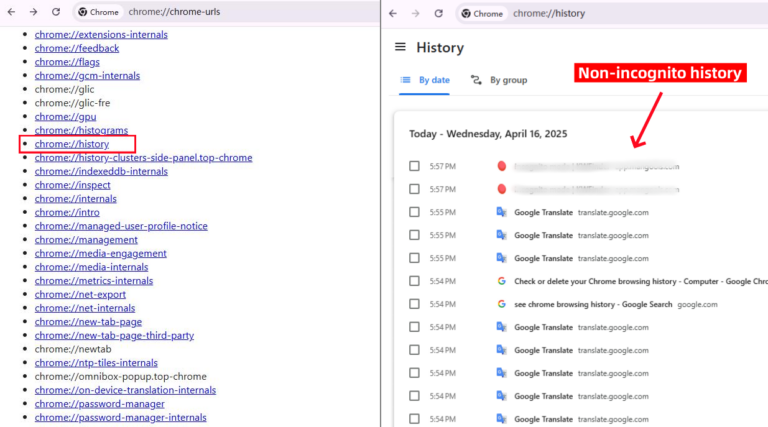Image resolution: width=768 pixels, height=427 pixels.
Task: Open chrome://media-internals link
Action: 91,267
